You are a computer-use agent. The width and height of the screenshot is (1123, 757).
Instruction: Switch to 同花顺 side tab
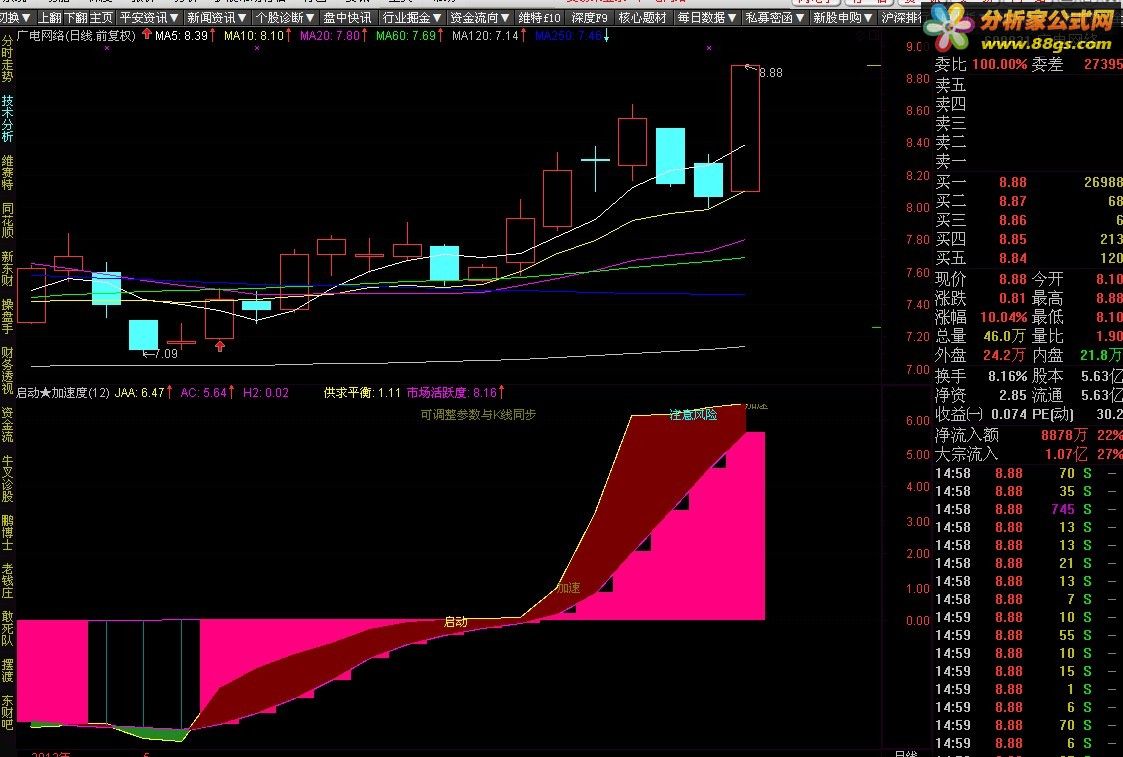coord(7,220)
